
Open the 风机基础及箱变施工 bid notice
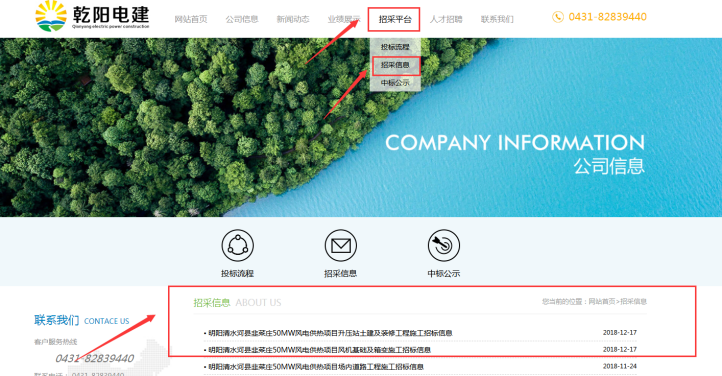click(x=319, y=350)
